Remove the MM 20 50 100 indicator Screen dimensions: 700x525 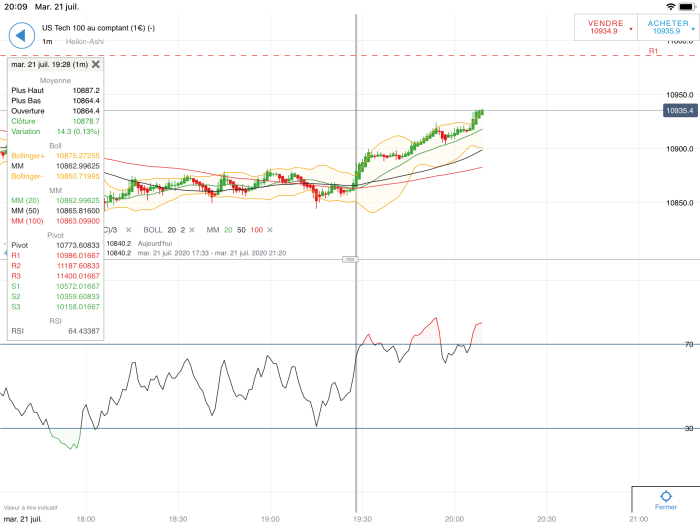(x=270, y=230)
